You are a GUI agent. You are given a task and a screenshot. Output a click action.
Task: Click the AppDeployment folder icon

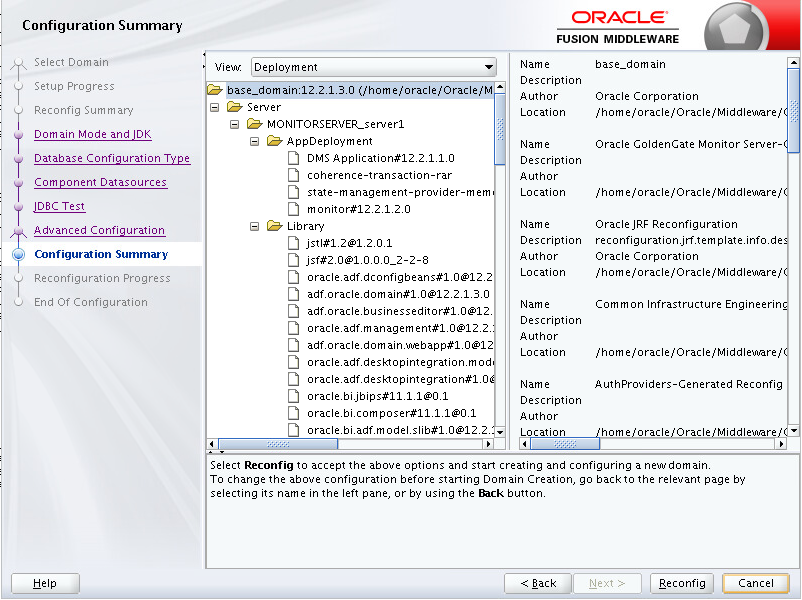point(275,141)
